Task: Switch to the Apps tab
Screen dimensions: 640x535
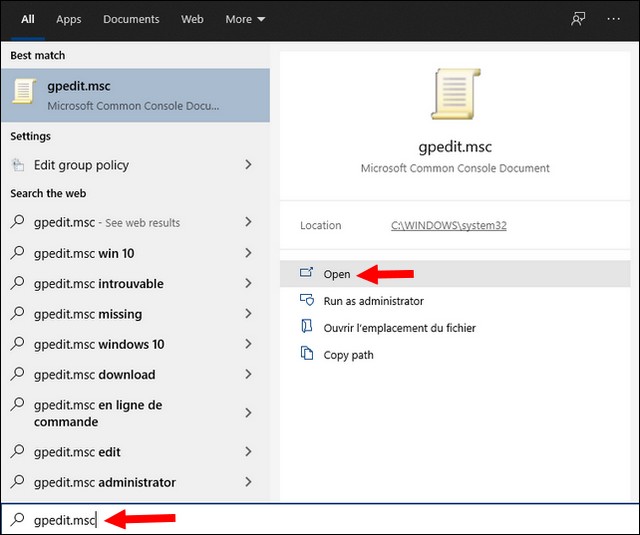Action: [x=69, y=19]
